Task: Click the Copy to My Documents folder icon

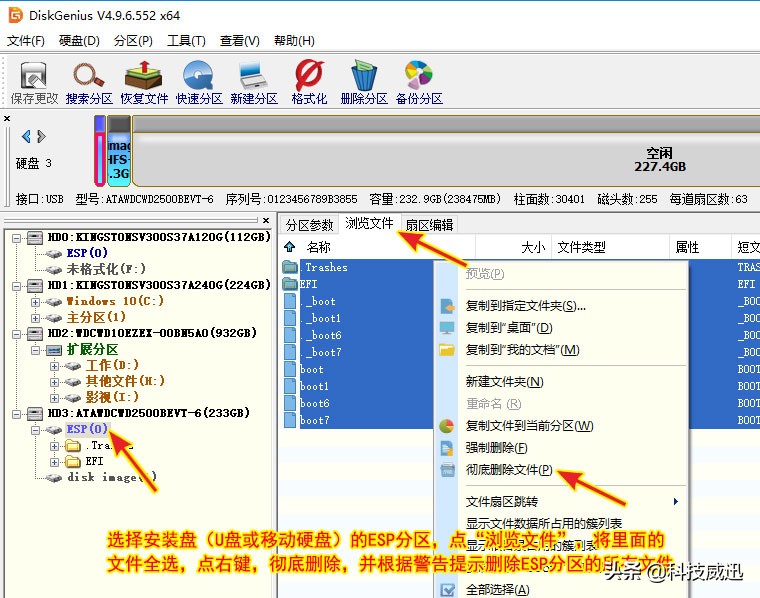Action: coord(447,349)
